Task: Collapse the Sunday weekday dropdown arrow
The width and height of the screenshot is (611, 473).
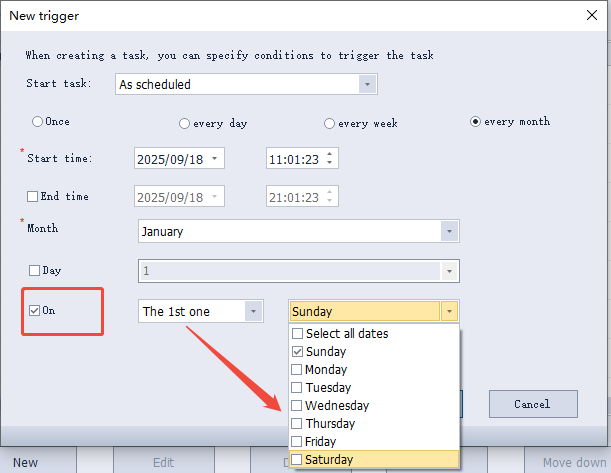Action: [x=449, y=312]
